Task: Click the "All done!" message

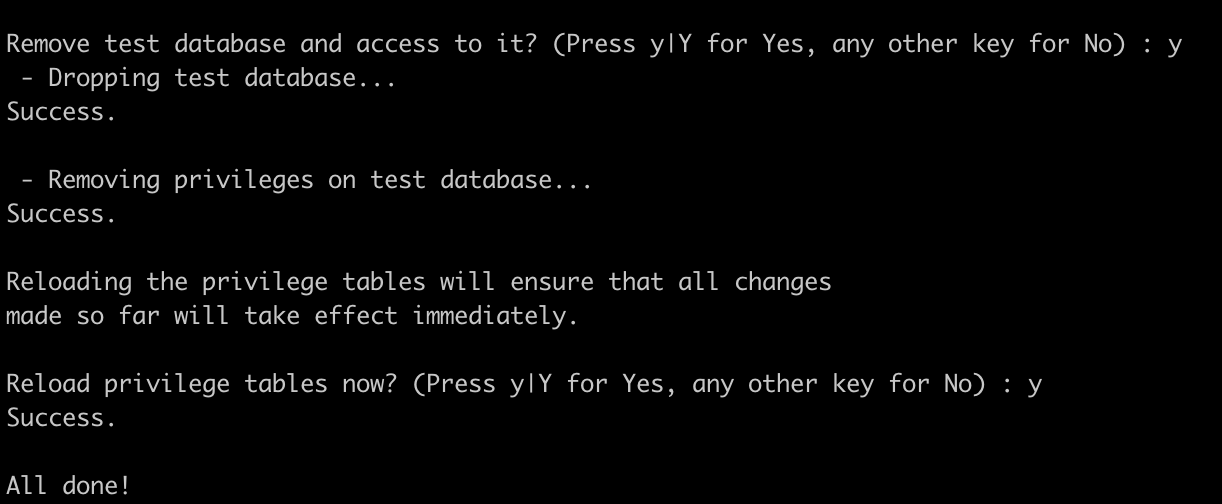Action: pos(69,486)
